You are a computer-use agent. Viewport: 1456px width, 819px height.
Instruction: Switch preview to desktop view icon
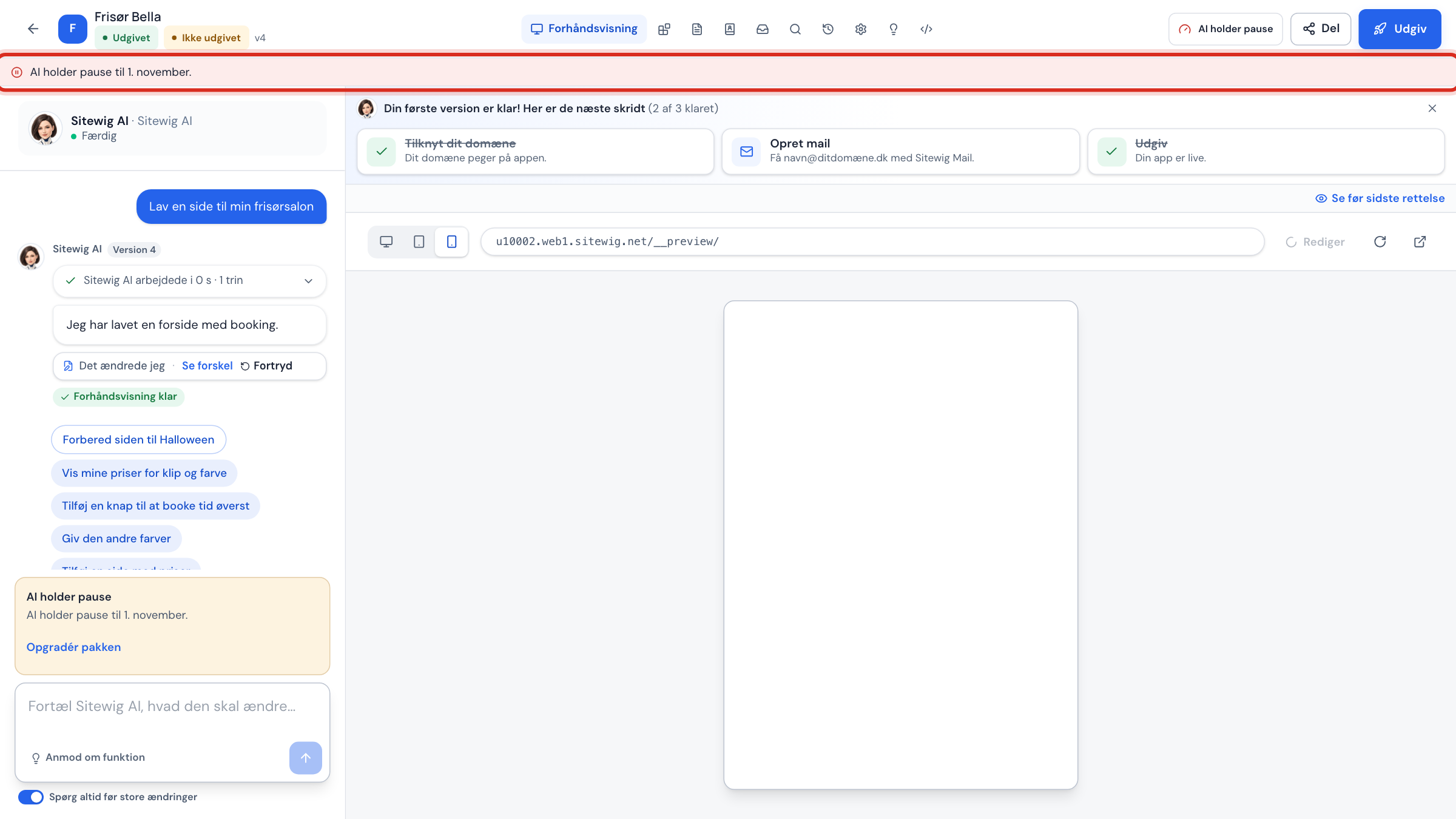coord(386,241)
